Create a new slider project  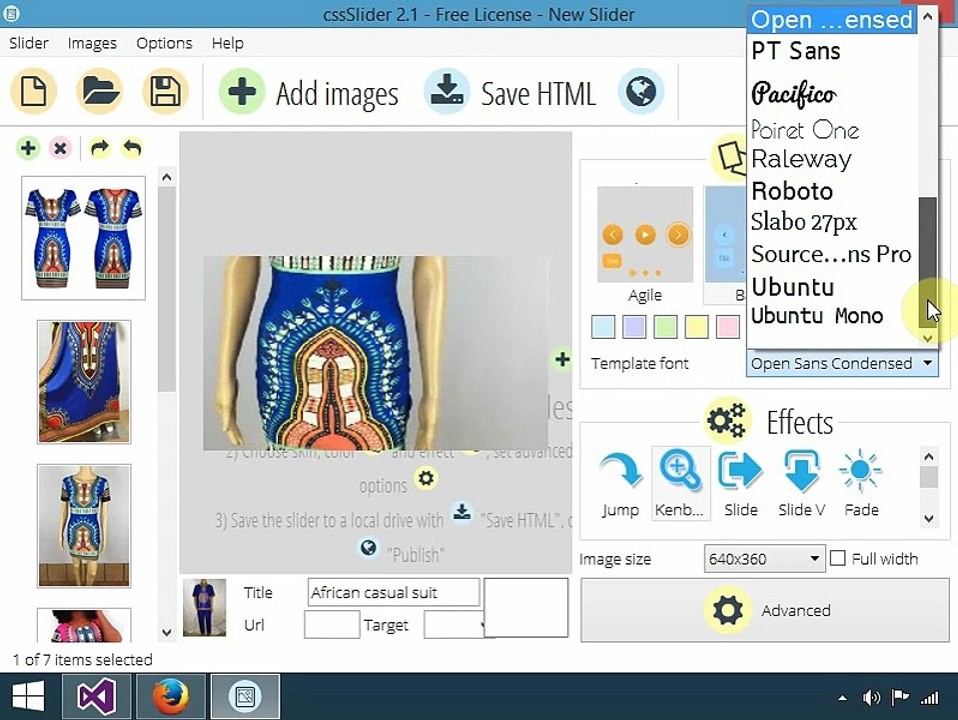coord(34,92)
